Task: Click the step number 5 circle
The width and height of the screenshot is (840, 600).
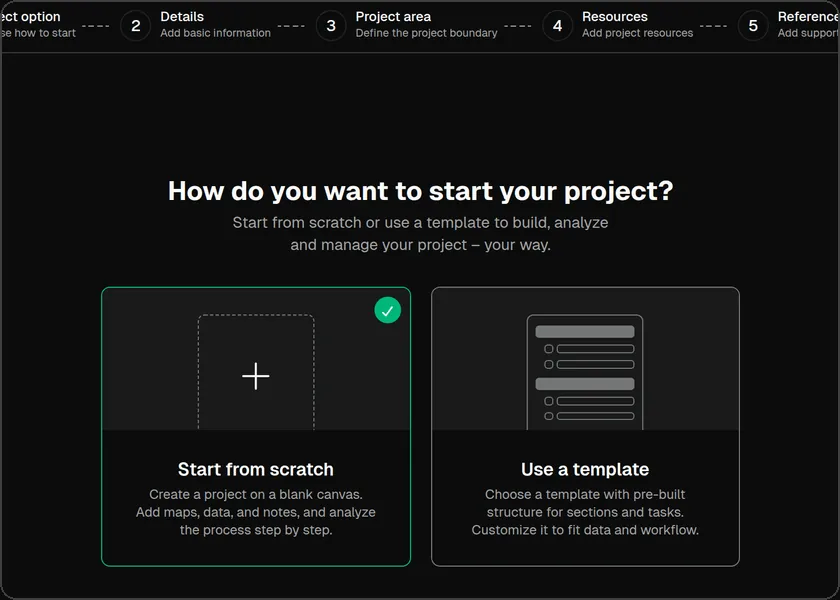Action: [753, 25]
